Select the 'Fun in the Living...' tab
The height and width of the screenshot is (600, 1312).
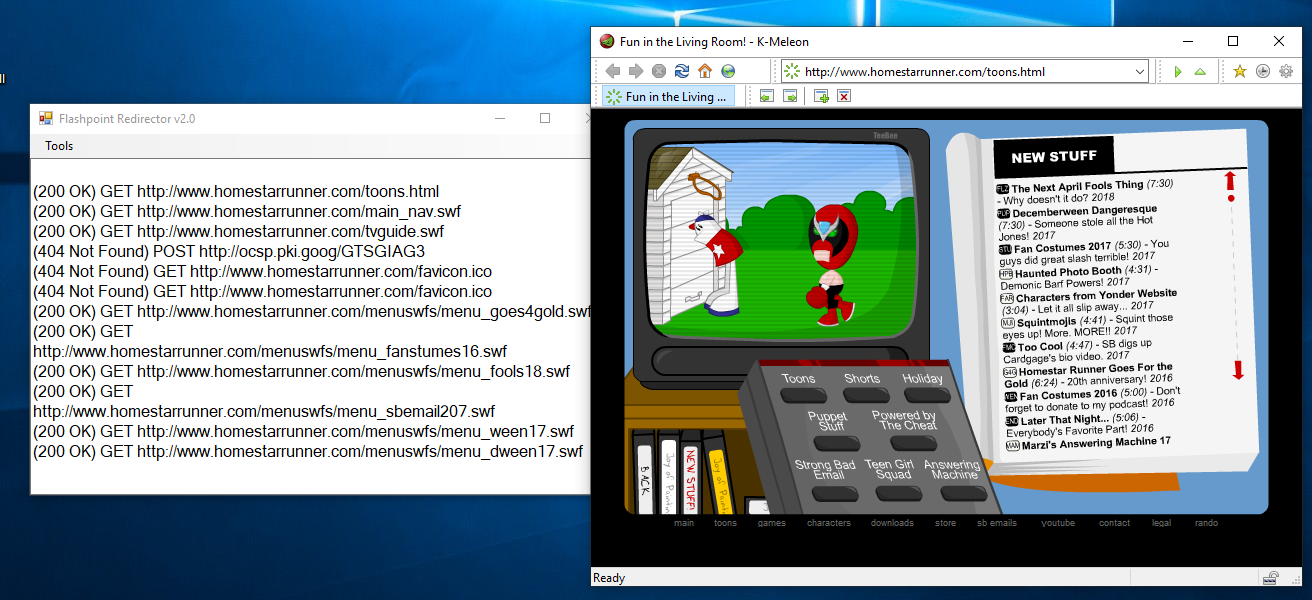(x=668, y=97)
